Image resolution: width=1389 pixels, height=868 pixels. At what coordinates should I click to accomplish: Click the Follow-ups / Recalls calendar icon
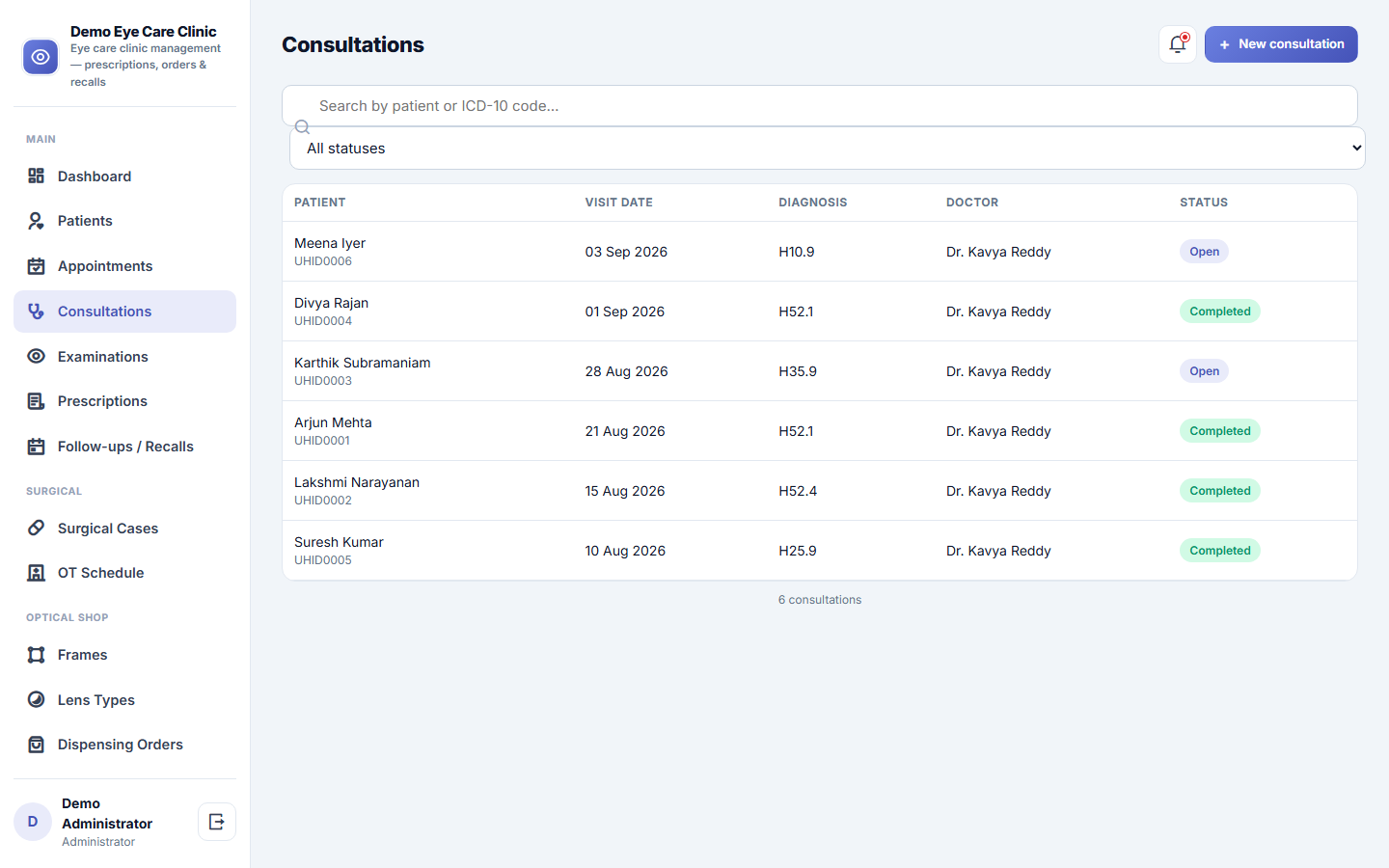37,447
